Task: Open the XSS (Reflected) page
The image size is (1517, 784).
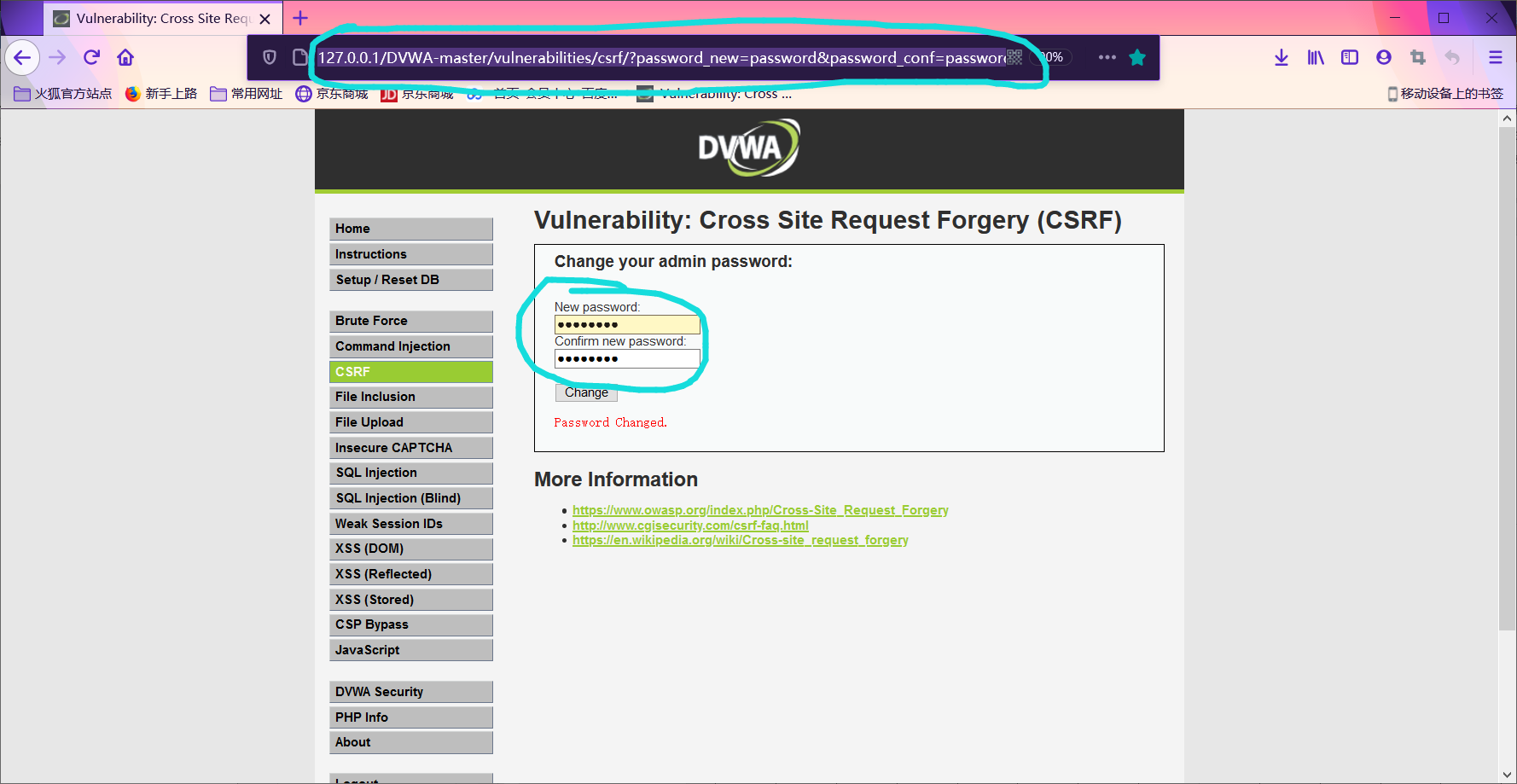Action: click(411, 574)
